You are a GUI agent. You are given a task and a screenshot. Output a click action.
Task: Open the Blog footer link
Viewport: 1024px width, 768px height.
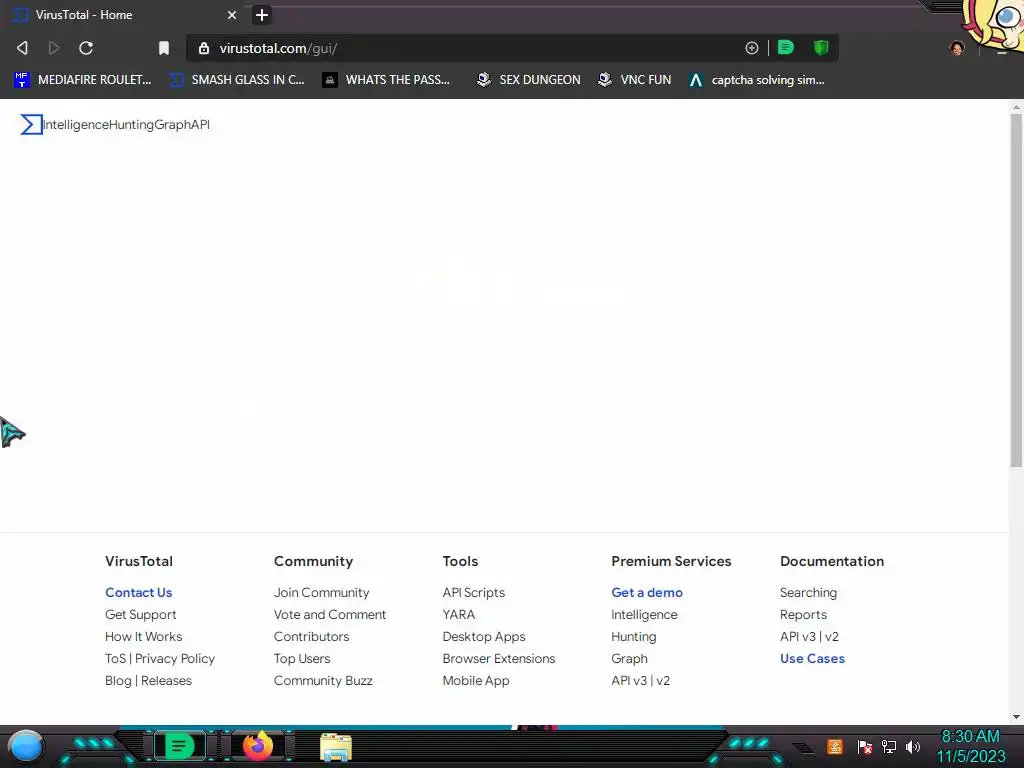(x=118, y=680)
